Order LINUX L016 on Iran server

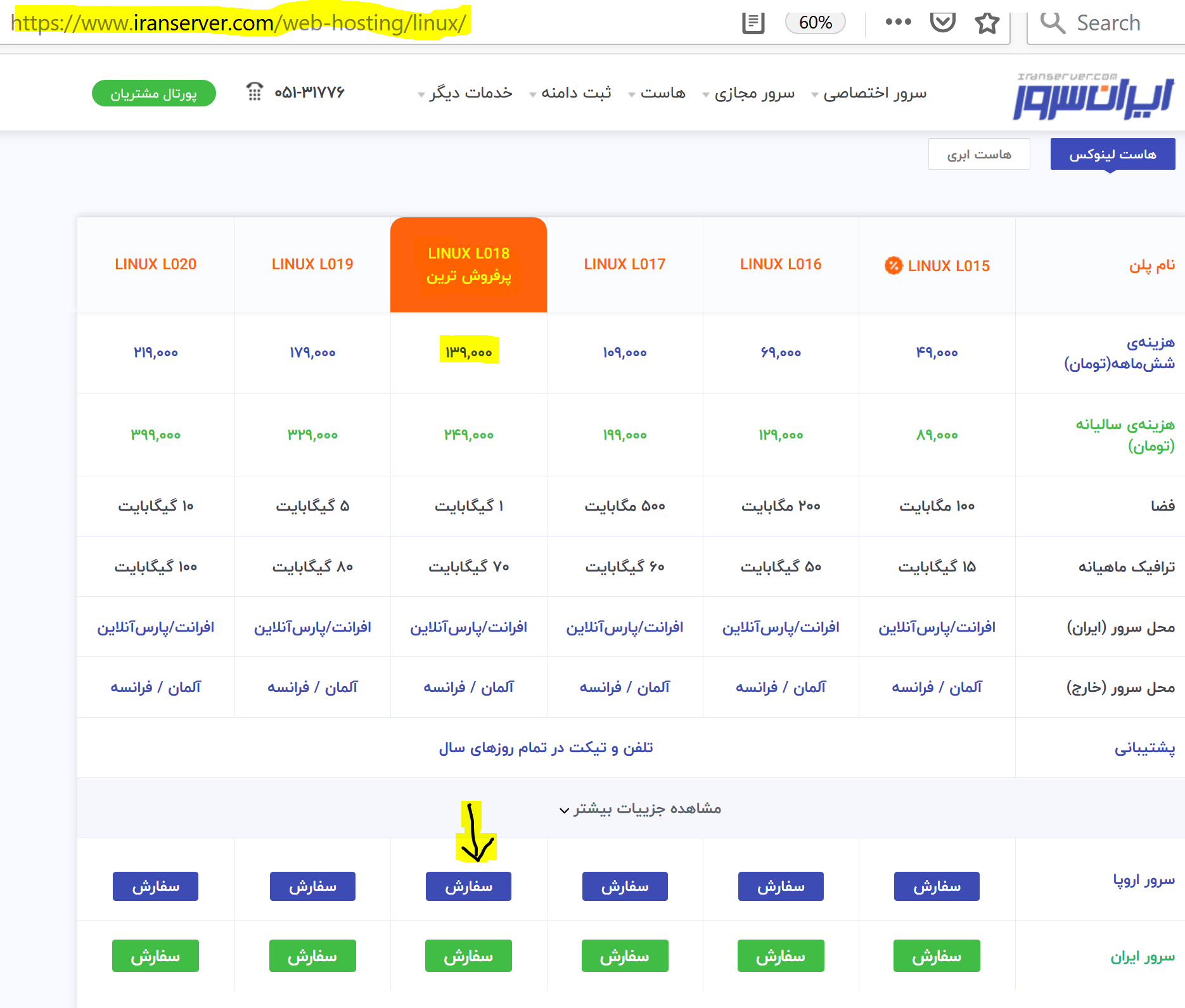click(781, 956)
